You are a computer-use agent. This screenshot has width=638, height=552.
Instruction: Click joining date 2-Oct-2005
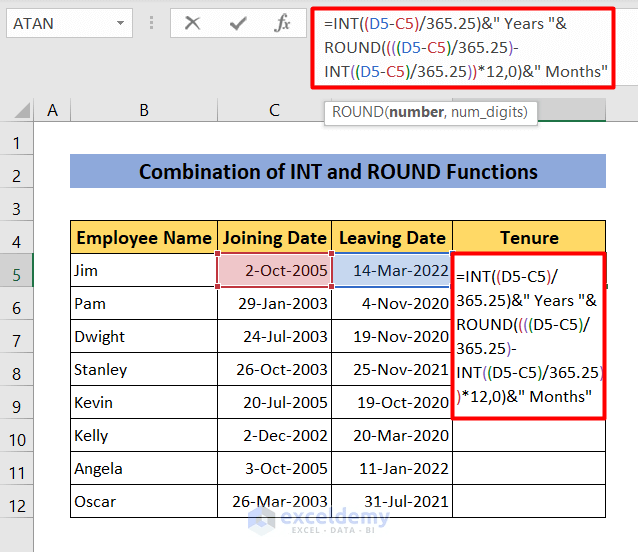(275, 271)
